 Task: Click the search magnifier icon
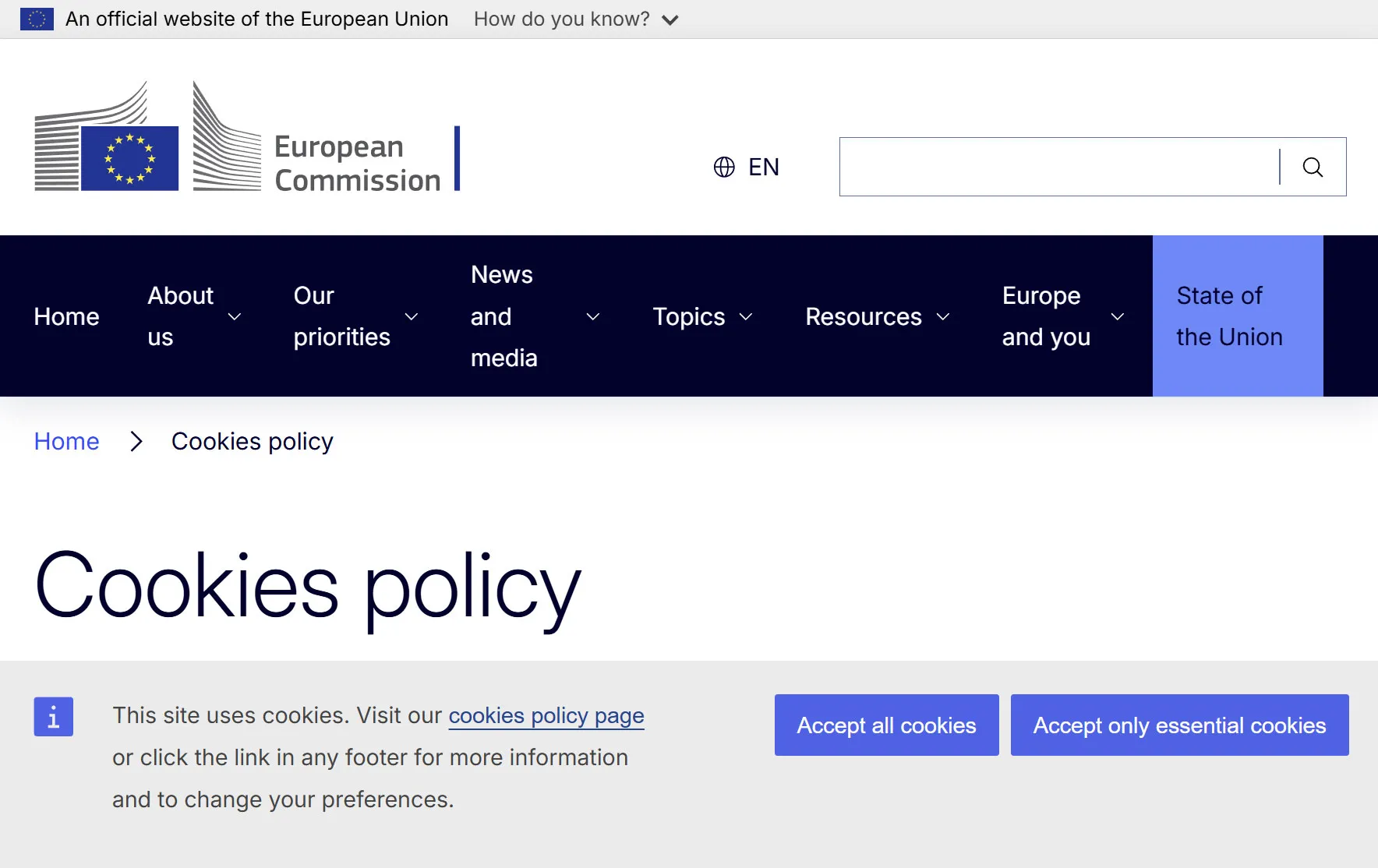1313,167
